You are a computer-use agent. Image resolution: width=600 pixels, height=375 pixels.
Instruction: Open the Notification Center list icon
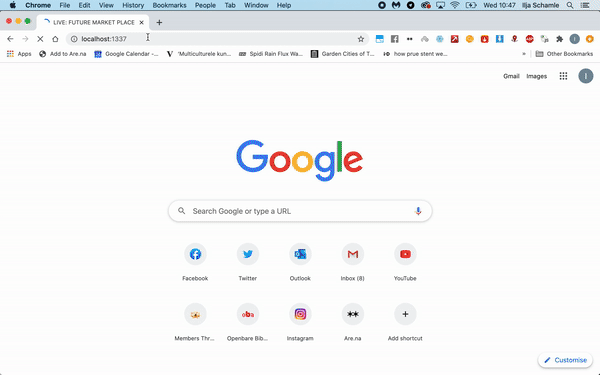pos(585,5)
